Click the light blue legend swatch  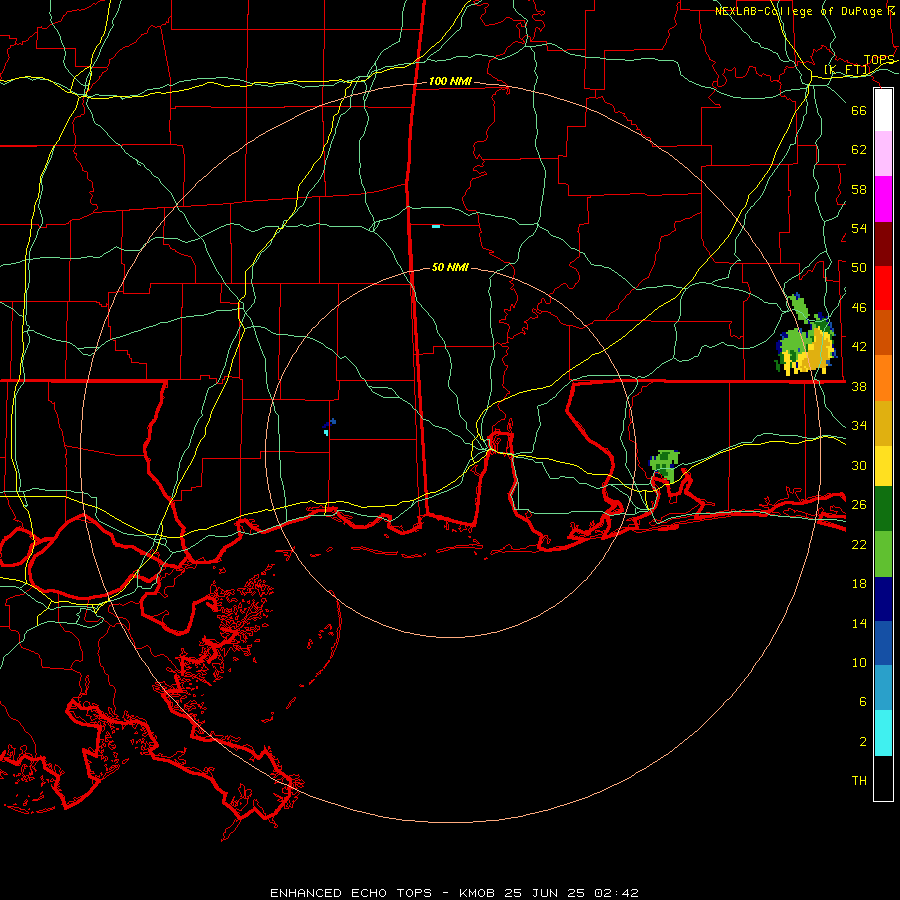[883, 688]
